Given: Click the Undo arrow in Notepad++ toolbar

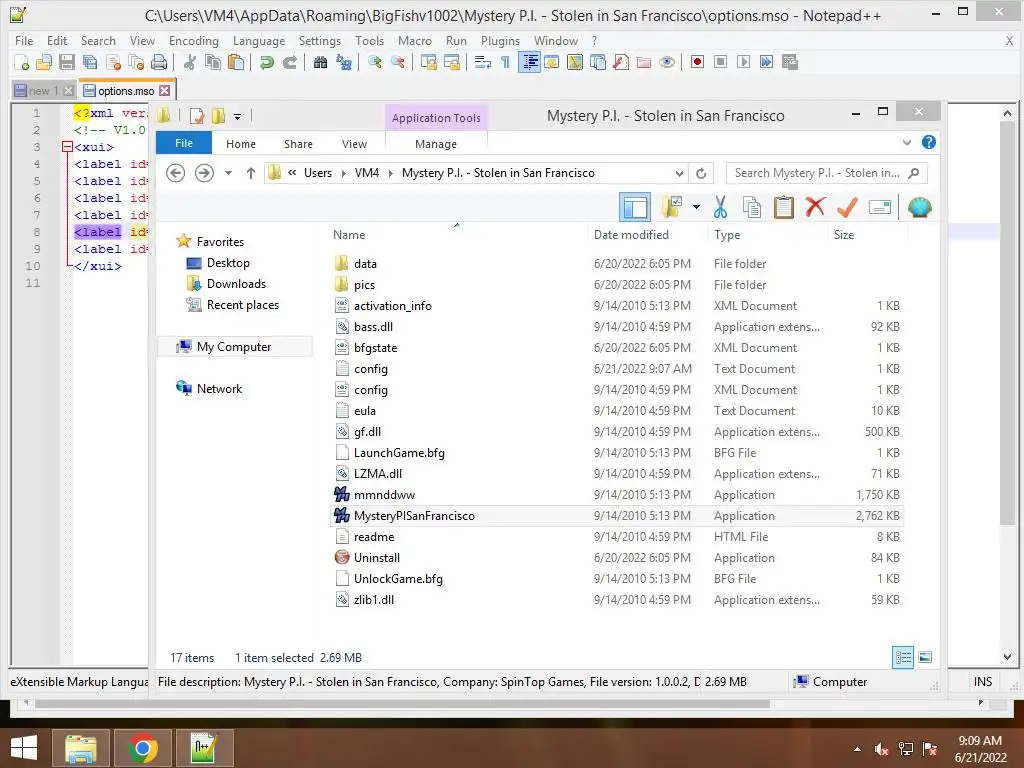Looking at the screenshot, I should click(x=266, y=62).
